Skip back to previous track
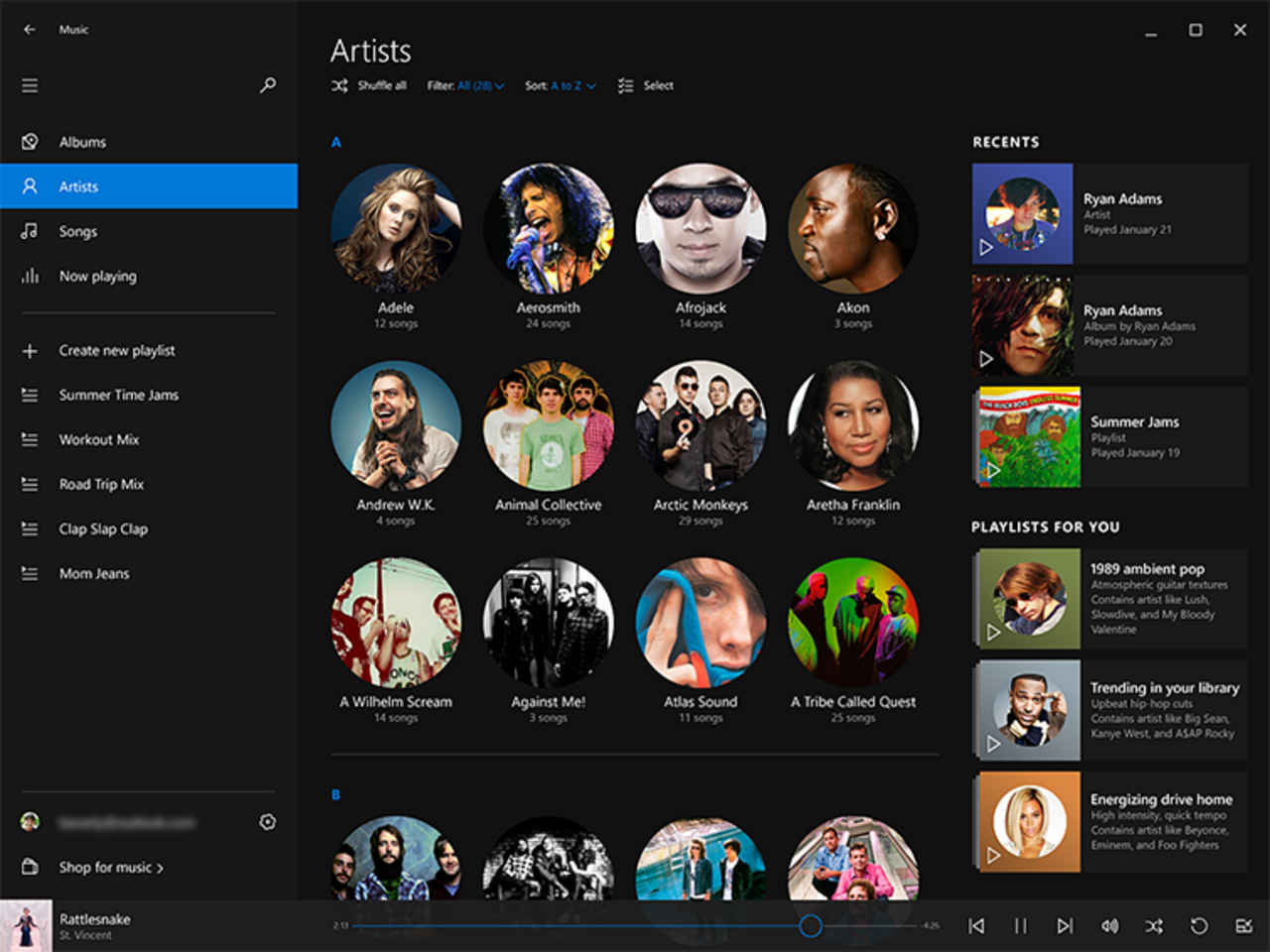The height and width of the screenshot is (952, 1270). [976, 925]
